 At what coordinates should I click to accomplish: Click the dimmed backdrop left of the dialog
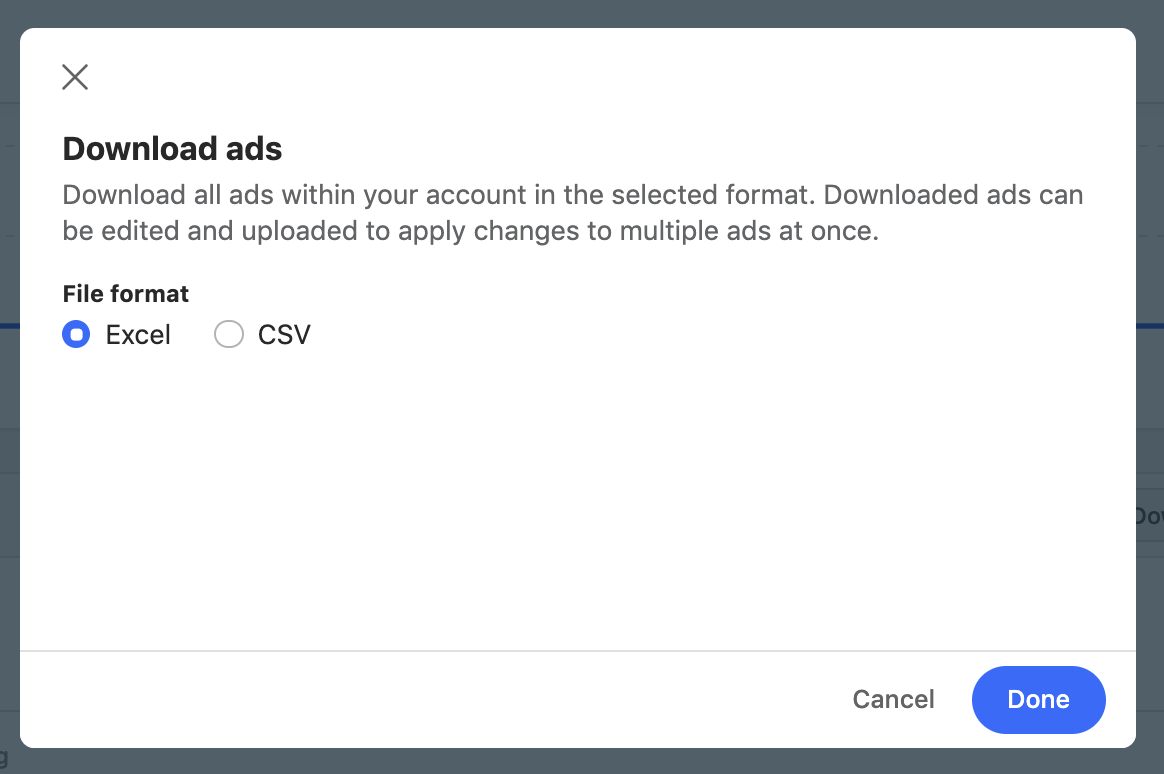coord(9,400)
